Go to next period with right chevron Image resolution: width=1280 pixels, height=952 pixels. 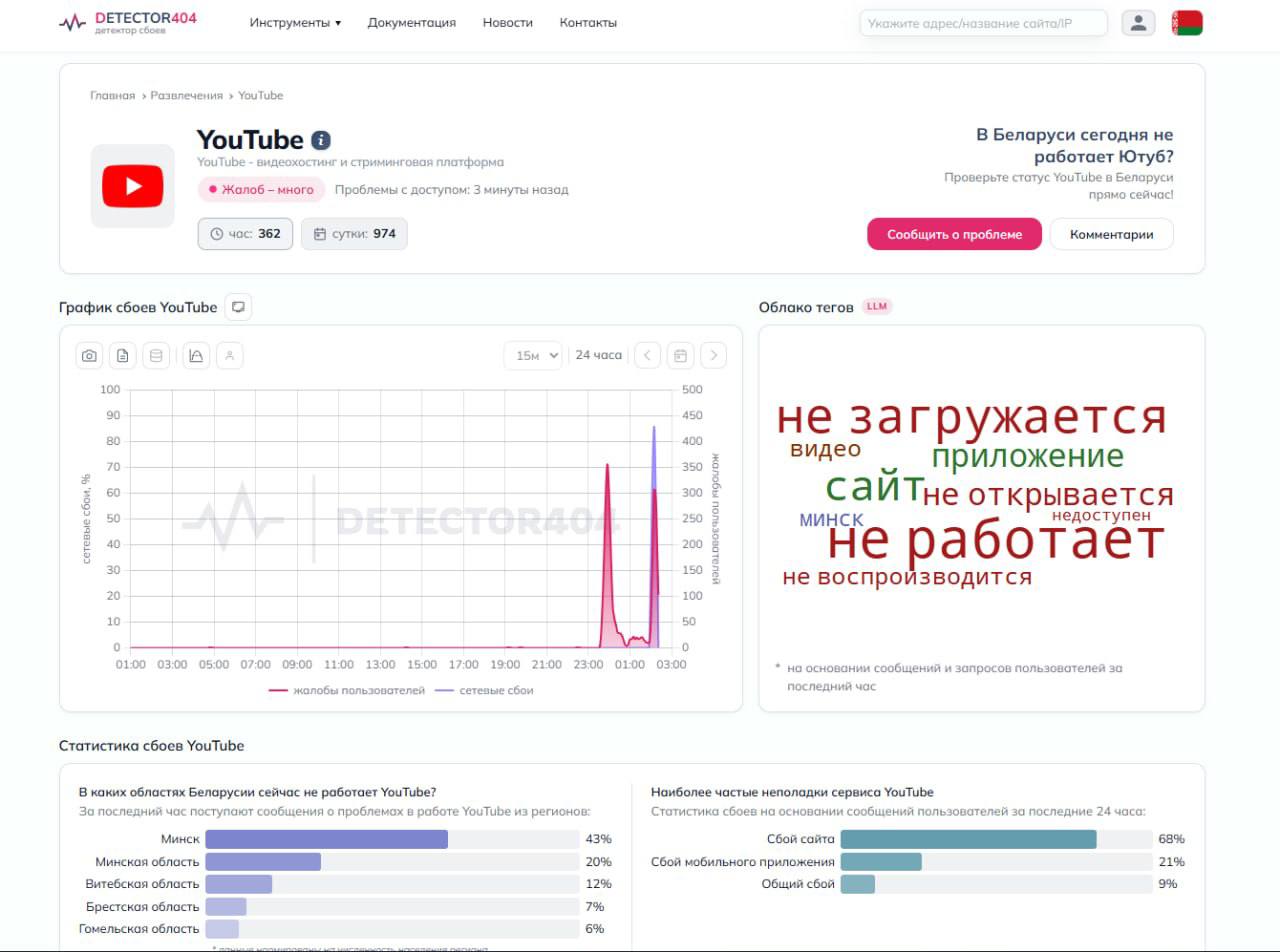click(x=713, y=355)
